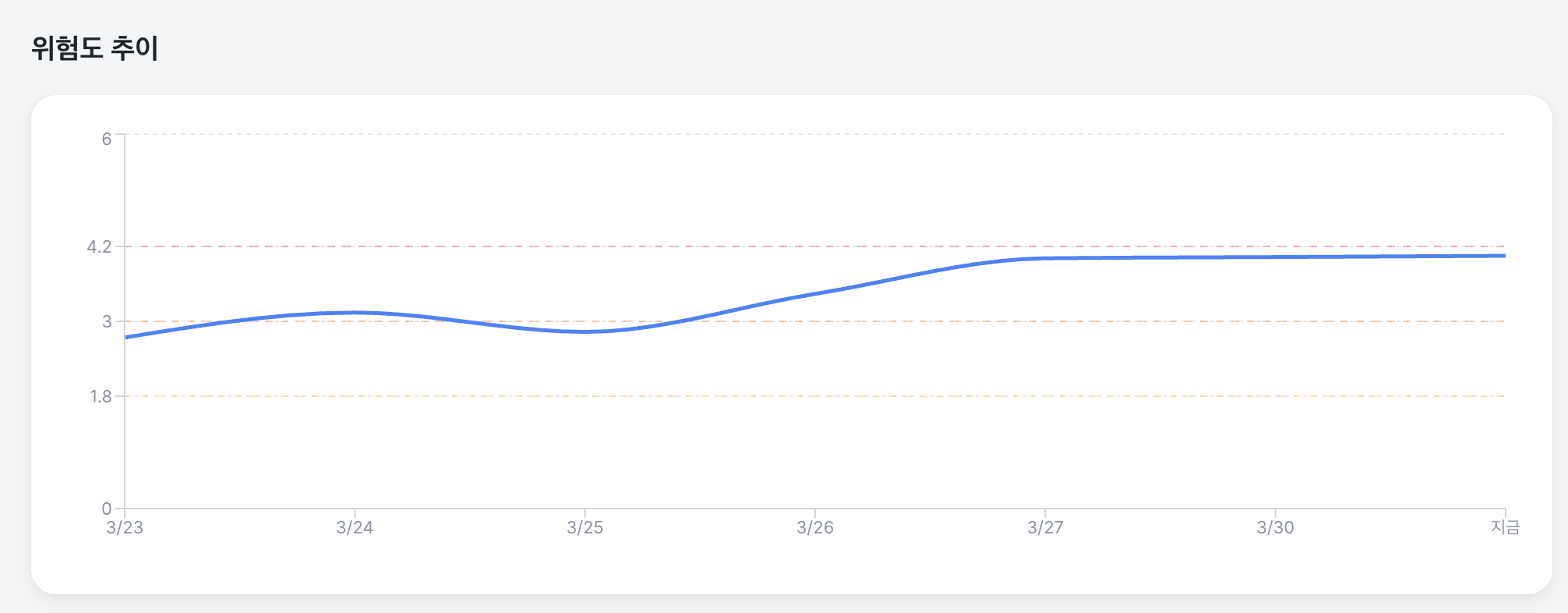Click the 3/24 date tick label

coord(355,528)
